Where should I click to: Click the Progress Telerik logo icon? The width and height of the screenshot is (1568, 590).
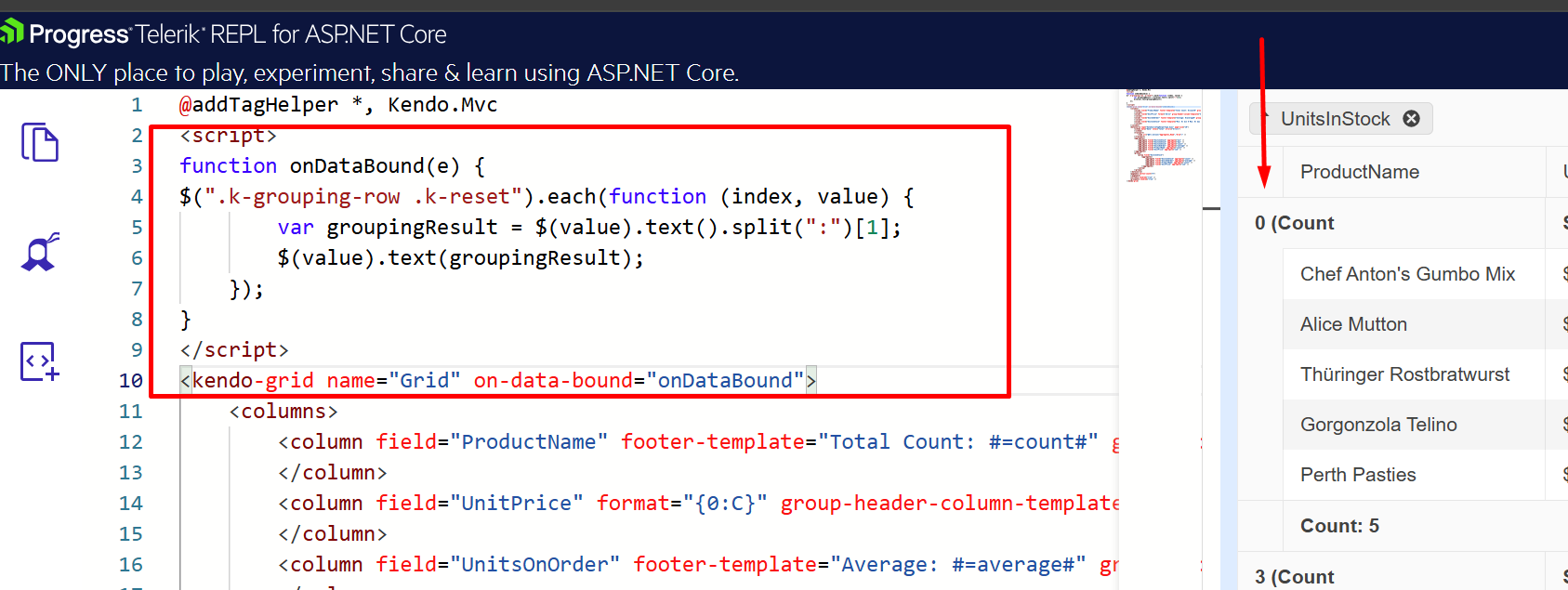11,33
